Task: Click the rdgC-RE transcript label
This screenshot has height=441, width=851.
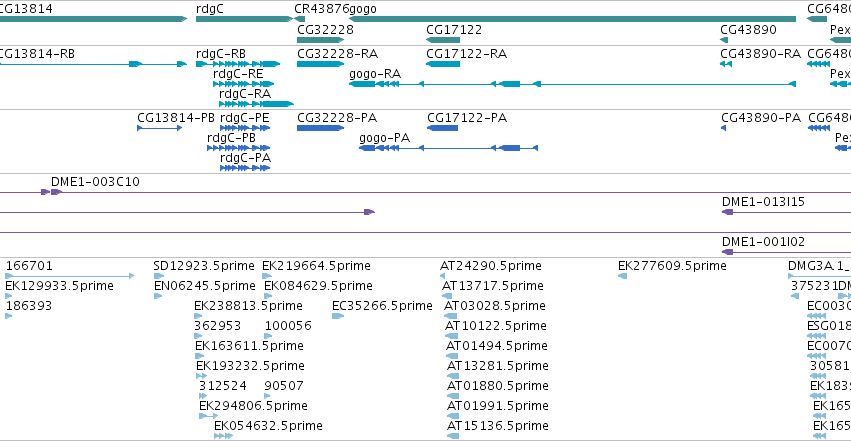Action: click(x=238, y=74)
